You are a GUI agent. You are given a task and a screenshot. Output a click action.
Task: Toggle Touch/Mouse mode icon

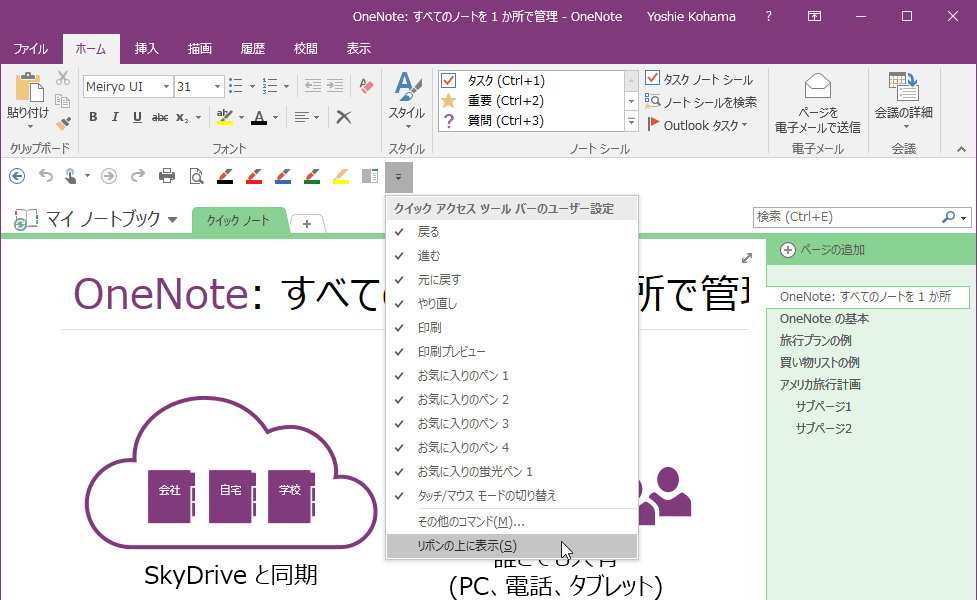pyautogui.click(x=71, y=177)
